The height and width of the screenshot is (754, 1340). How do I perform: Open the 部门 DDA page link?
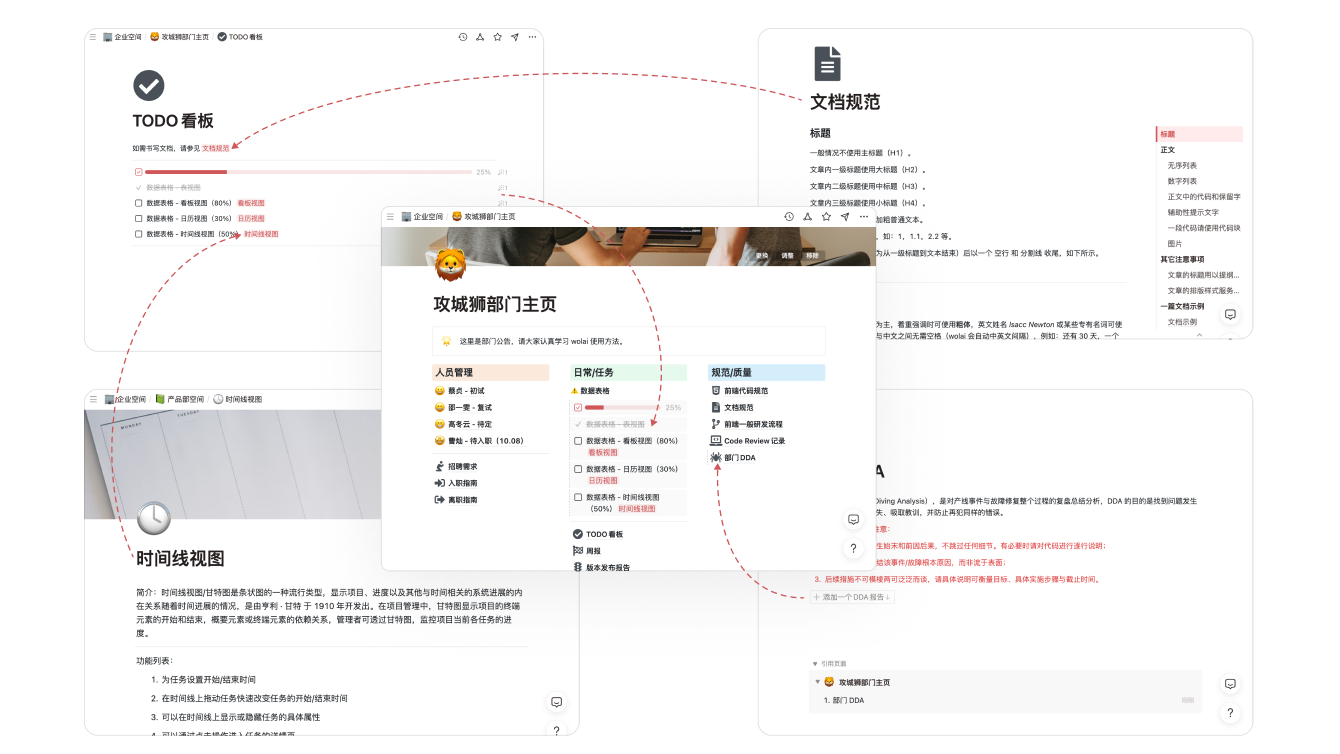point(739,457)
